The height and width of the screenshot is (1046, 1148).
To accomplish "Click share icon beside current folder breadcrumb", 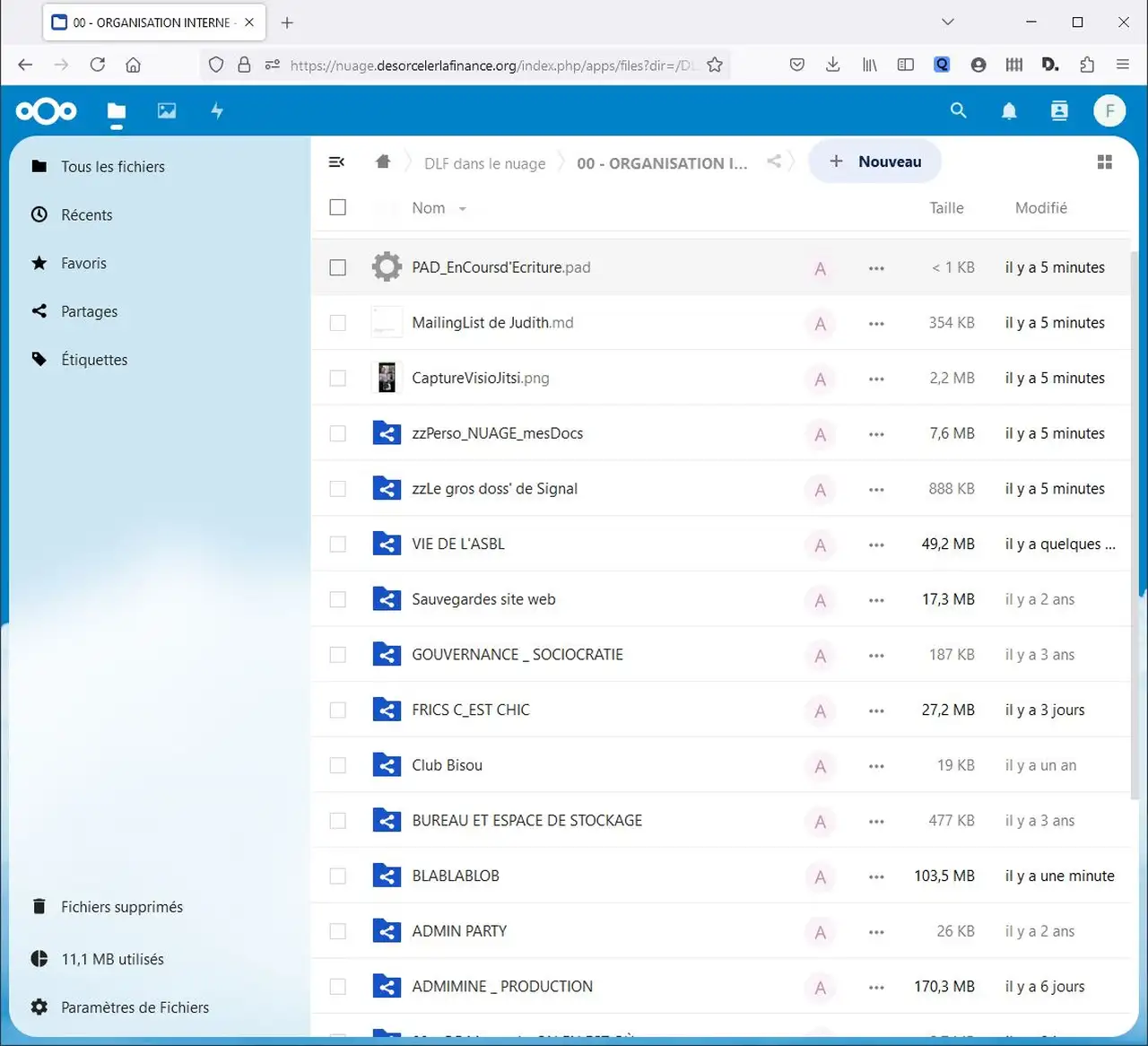I will (x=774, y=162).
